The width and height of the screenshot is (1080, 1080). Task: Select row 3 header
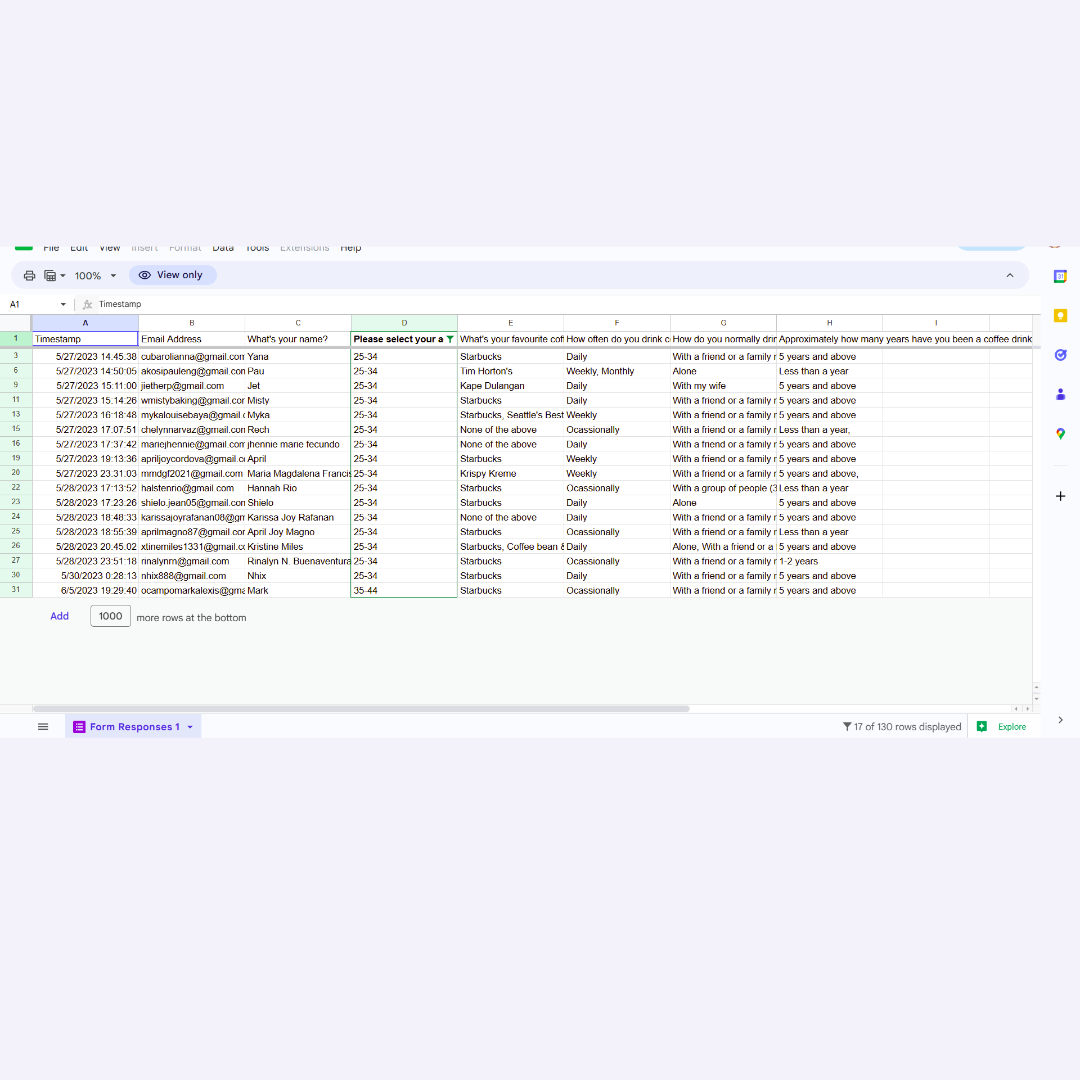pos(16,356)
